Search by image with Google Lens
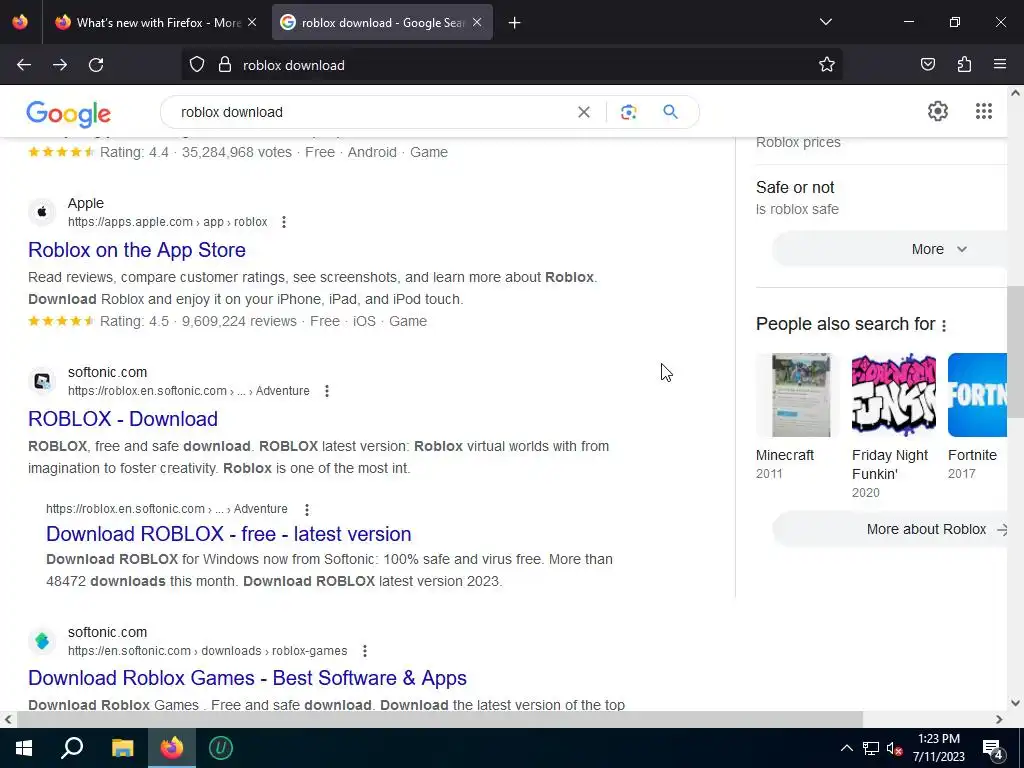 click(628, 112)
